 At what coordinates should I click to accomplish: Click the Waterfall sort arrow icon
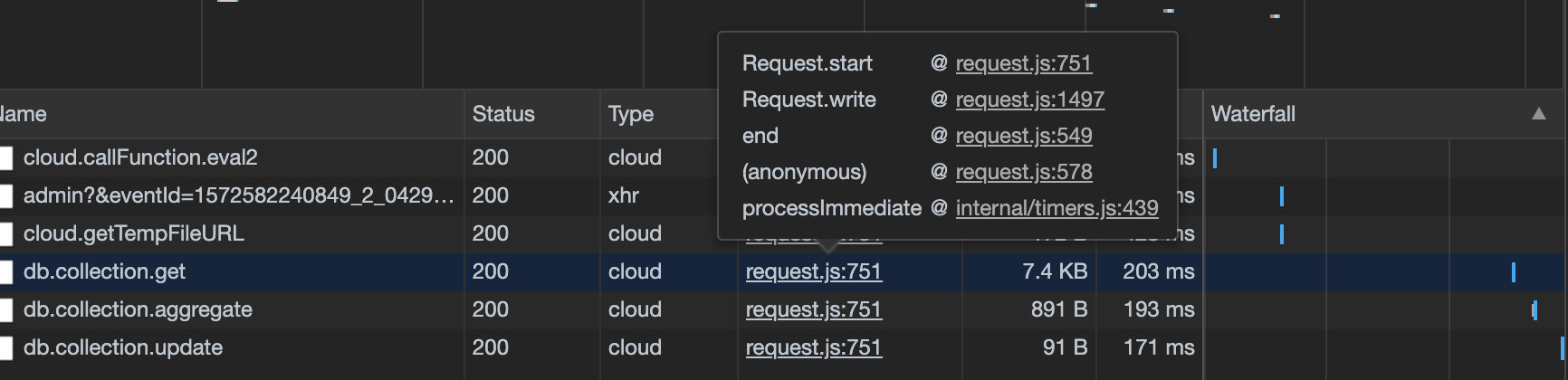(x=1538, y=114)
